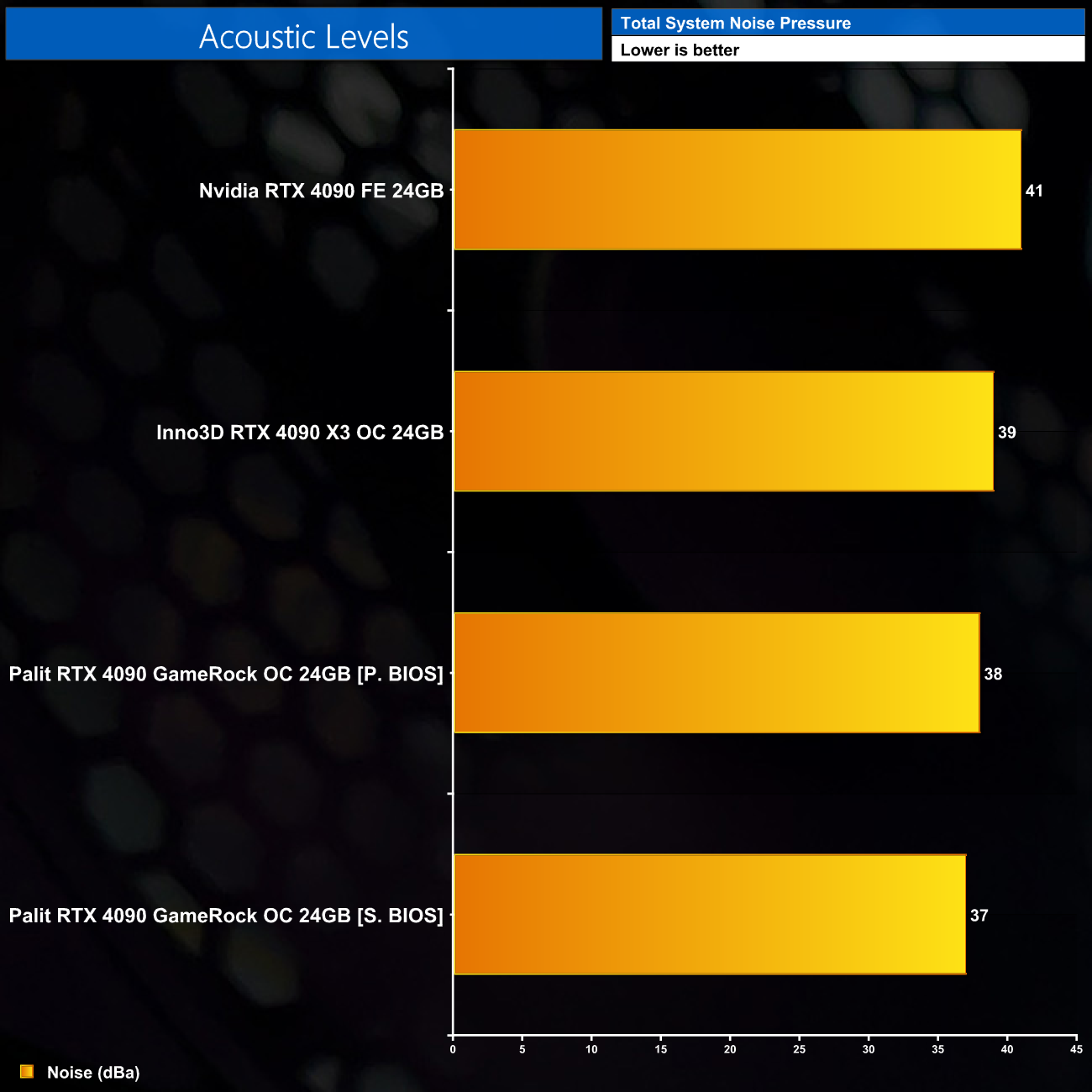Click the Palit GameRock OC [P. BIOS] label
Viewport: 1092px width, 1092px height.
pos(226,674)
